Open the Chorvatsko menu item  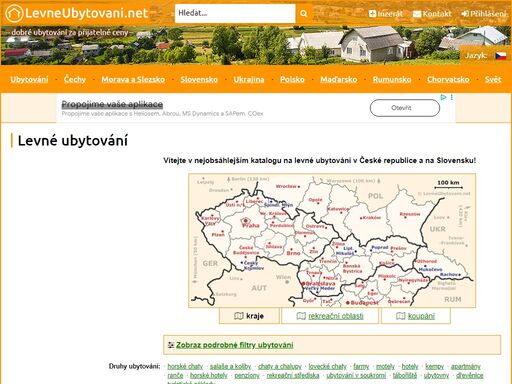tap(448, 79)
